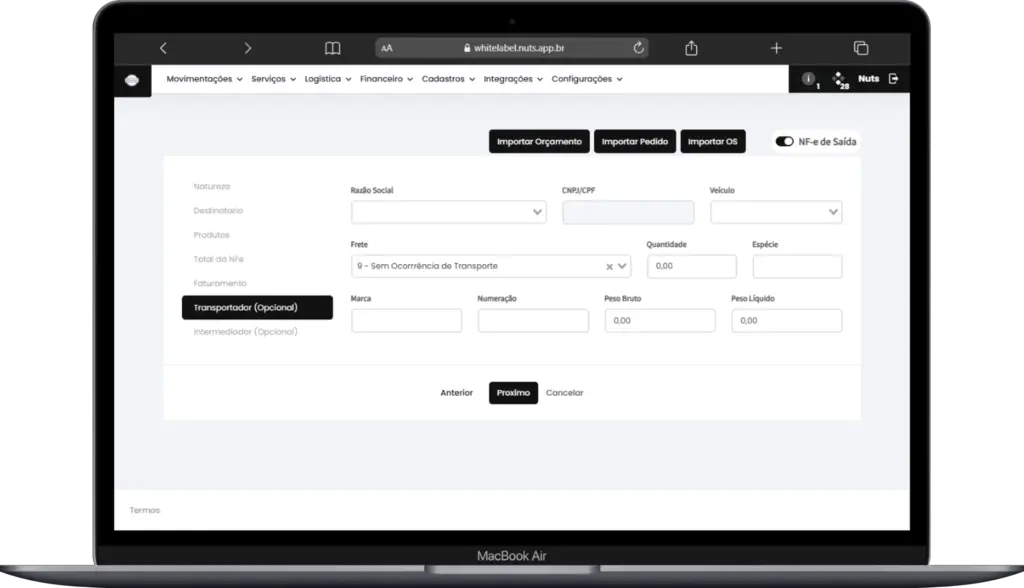
Task: Click the app logo in top-left corner
Action: pyautogui.click(x=132, y=80)
